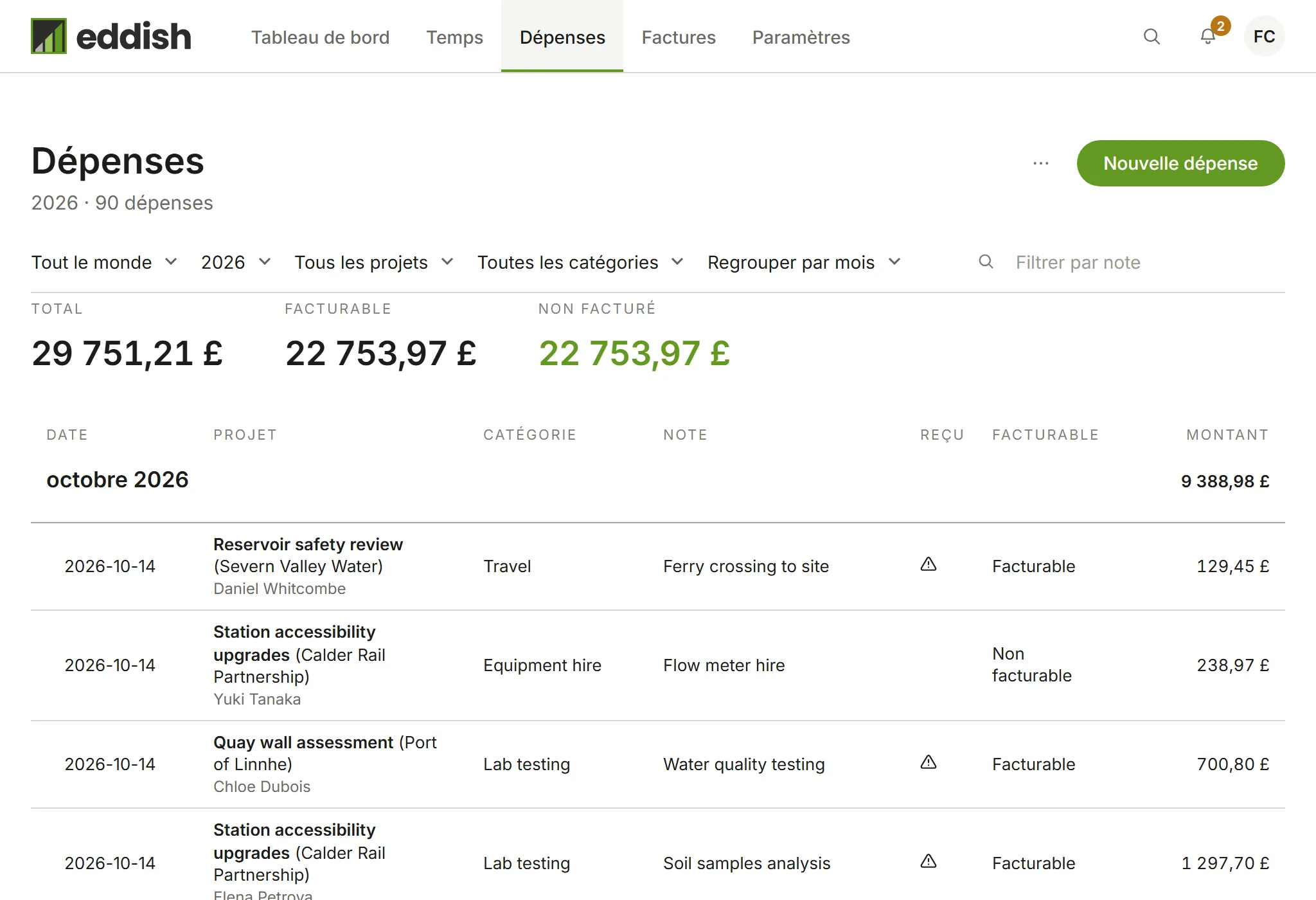The width and height of the screenshot is (1316, 900).
Task: Open Regrouper par mois dropdown
Action: click(x=805, y=262)
